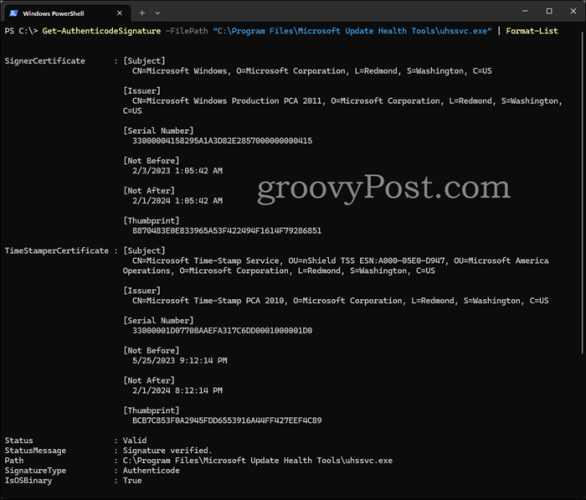Select the Windows PowerShell tab

click(67, 13)
